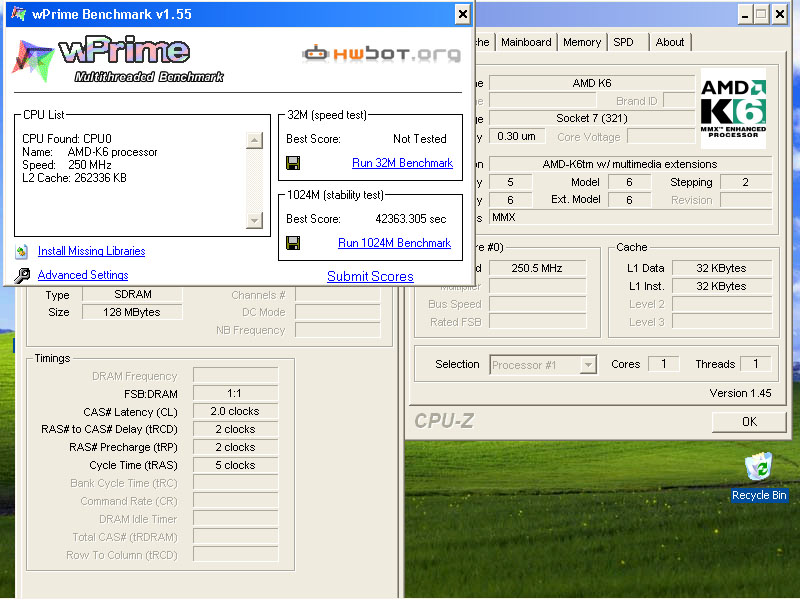Click the save icon under 32M speed test

293,163
